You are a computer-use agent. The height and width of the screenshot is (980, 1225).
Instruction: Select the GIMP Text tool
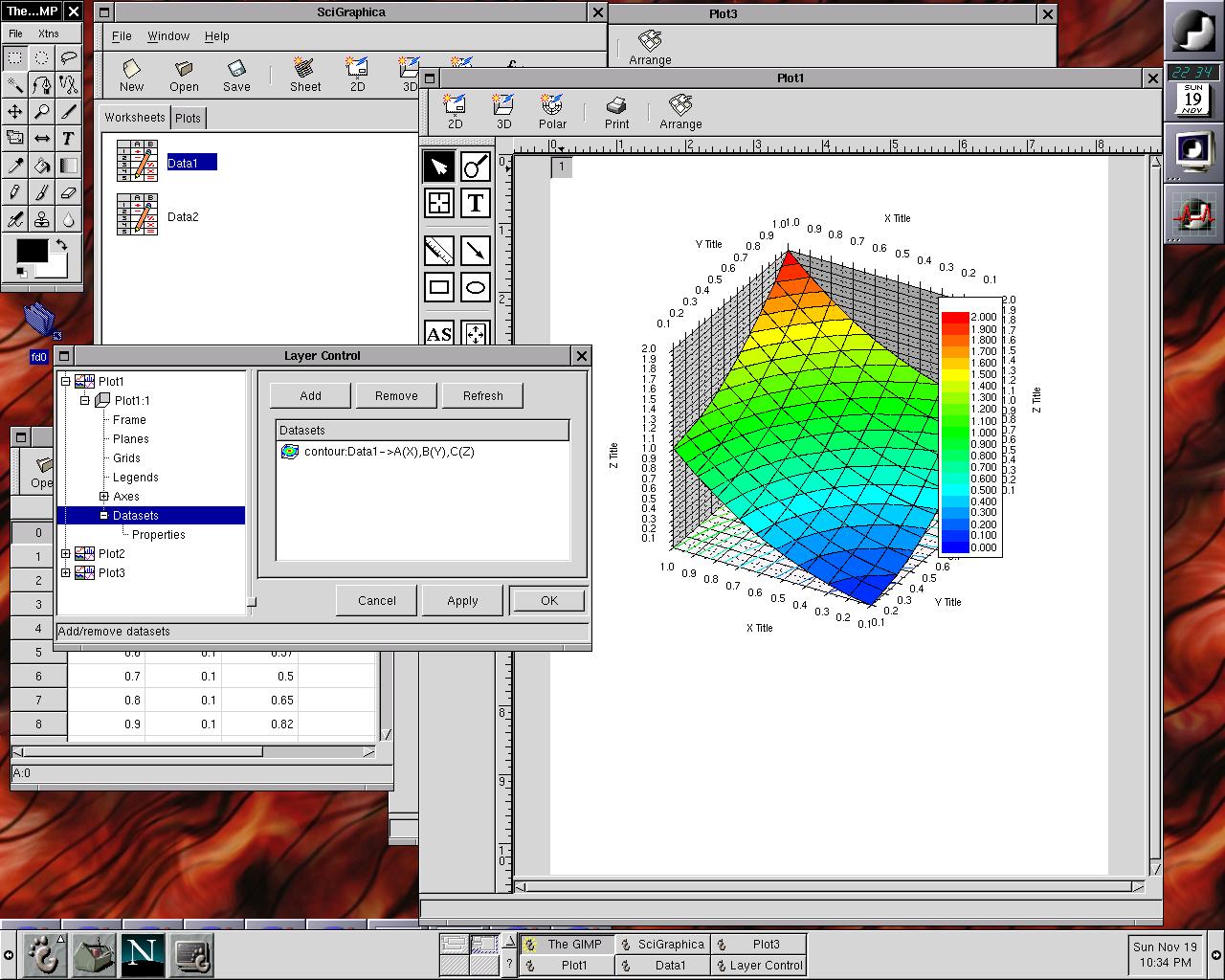tap(68, 139)
